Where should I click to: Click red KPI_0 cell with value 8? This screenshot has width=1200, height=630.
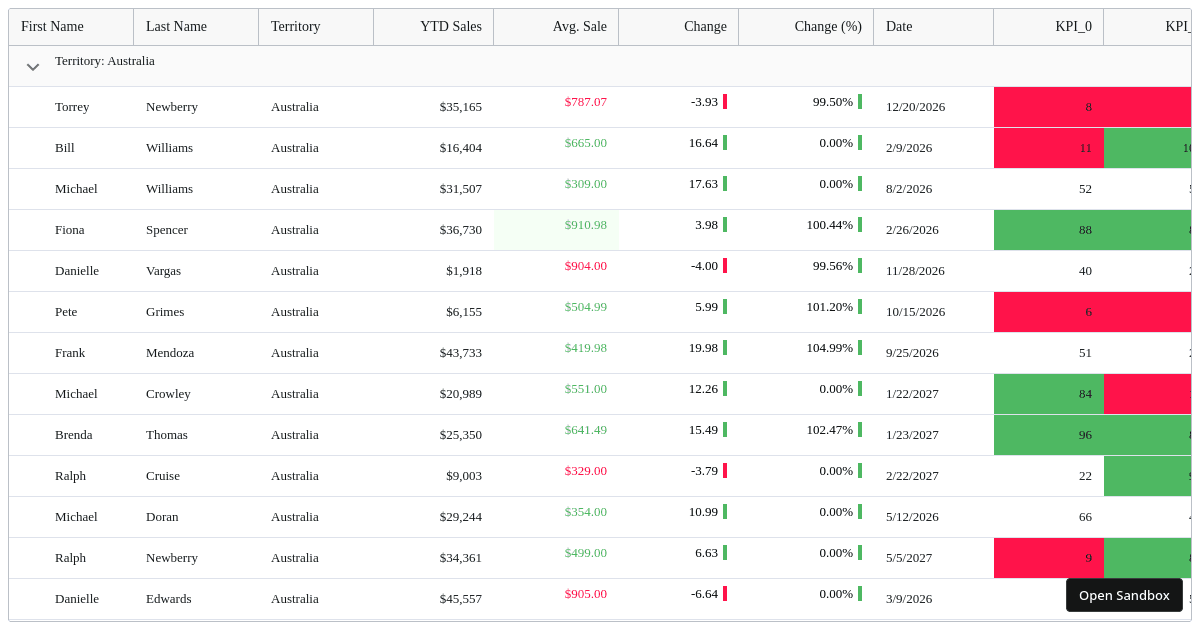coord(1049,107)
